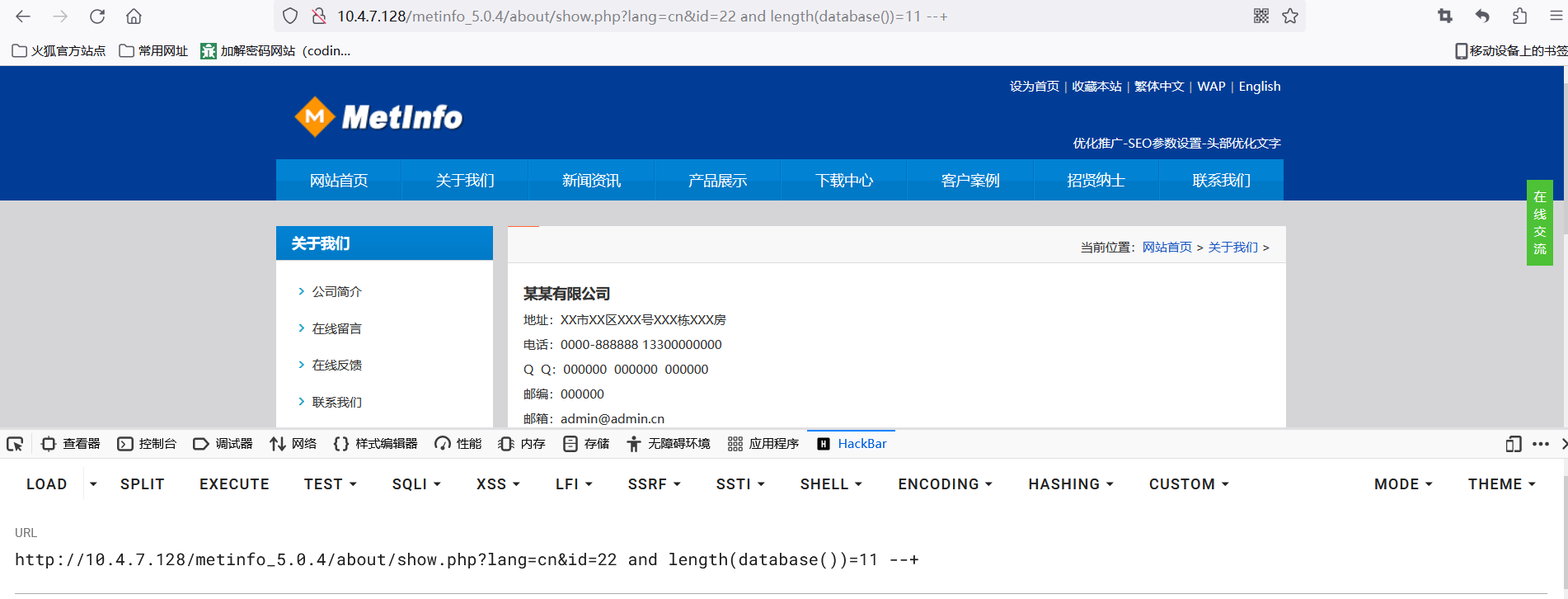This screenshot has width=1568, height=599.
Task: Open the extensions puzzle icon
Action: [x=1519, y=16]
